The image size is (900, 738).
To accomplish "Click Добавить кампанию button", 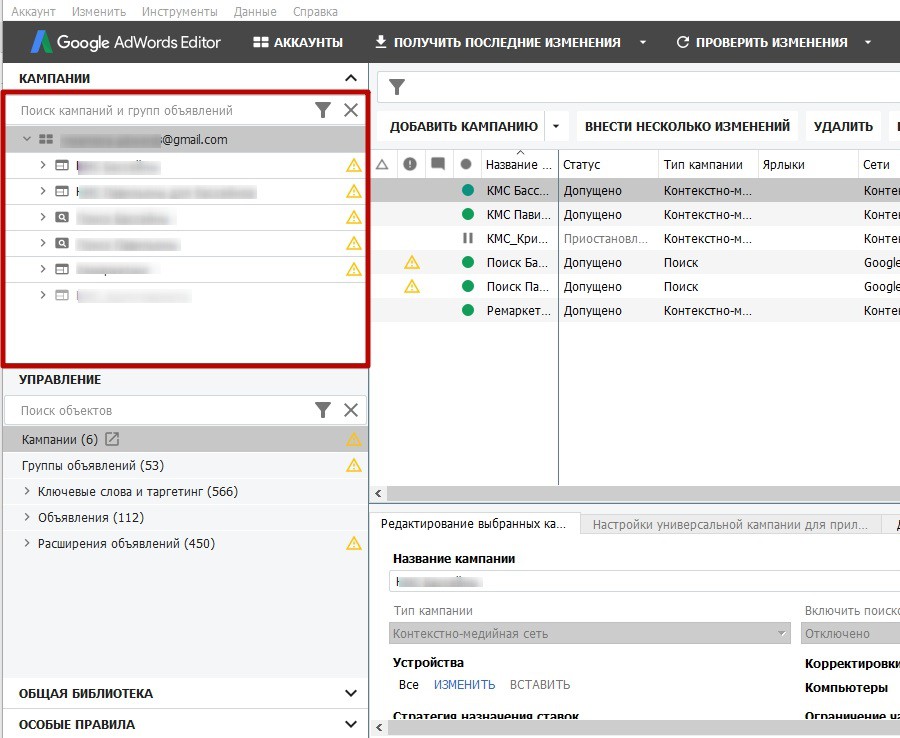I will [463, 126].
